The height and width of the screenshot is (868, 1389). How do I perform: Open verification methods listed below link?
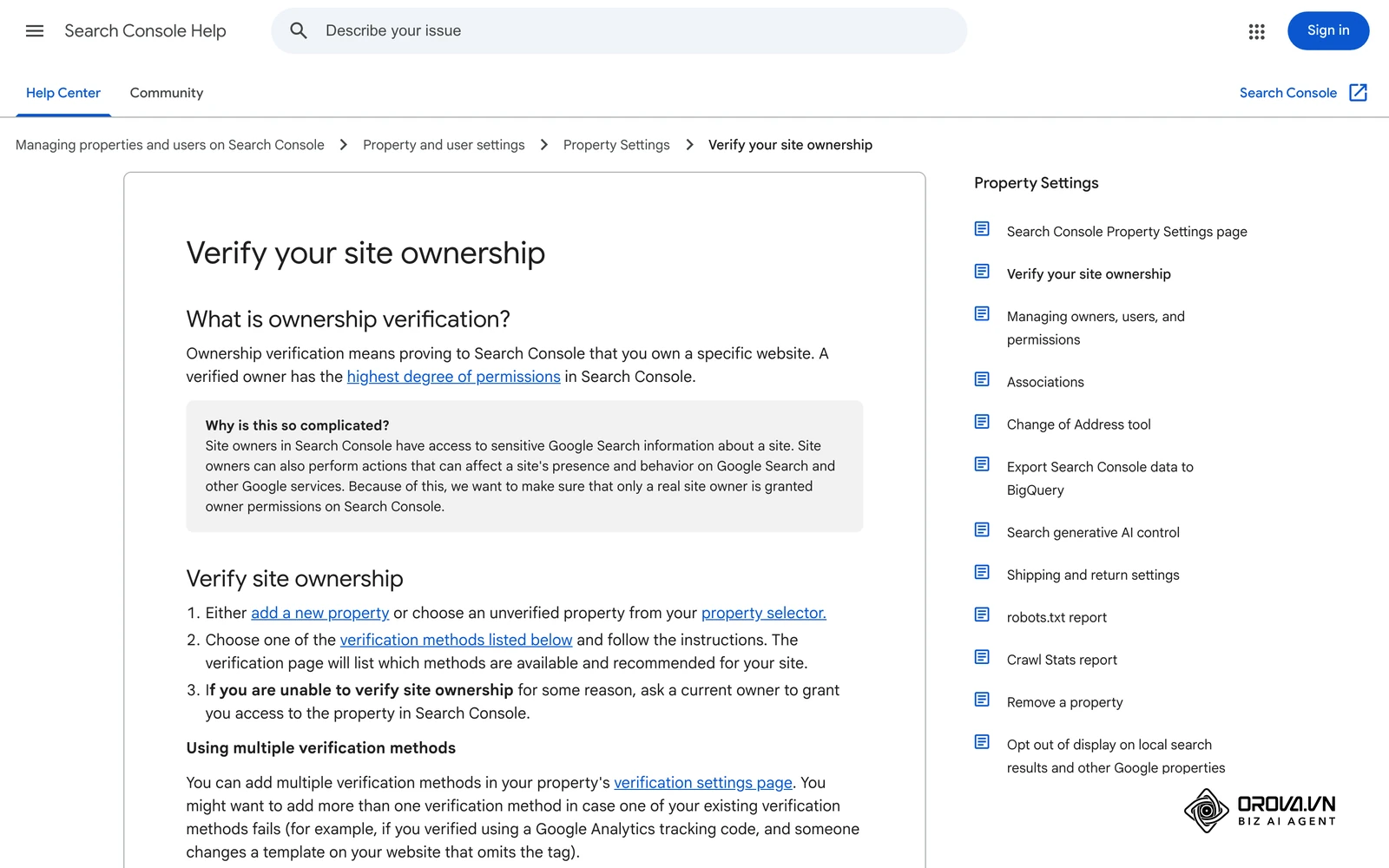click(x=457, y=640)
